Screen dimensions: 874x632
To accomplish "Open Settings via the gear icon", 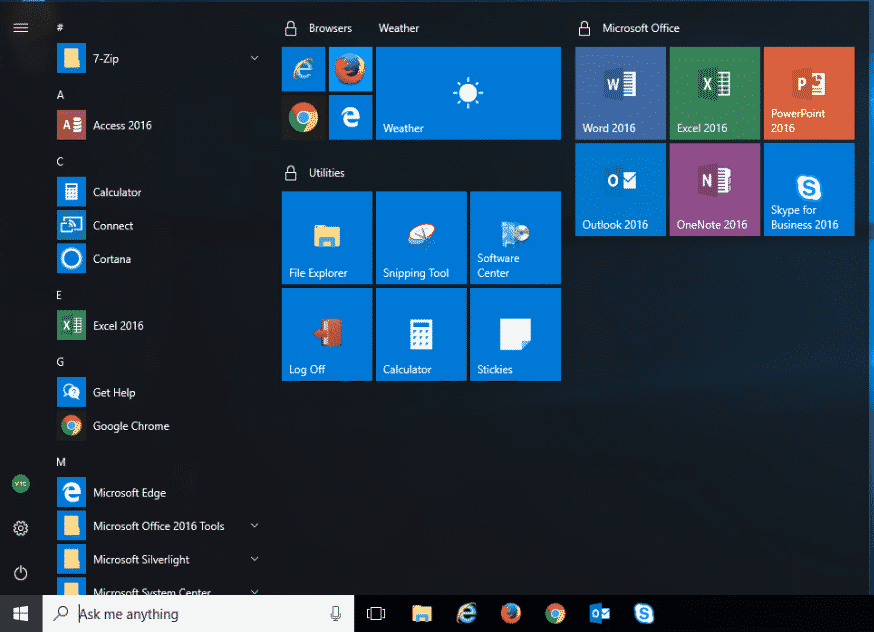I will pos(21,528).
